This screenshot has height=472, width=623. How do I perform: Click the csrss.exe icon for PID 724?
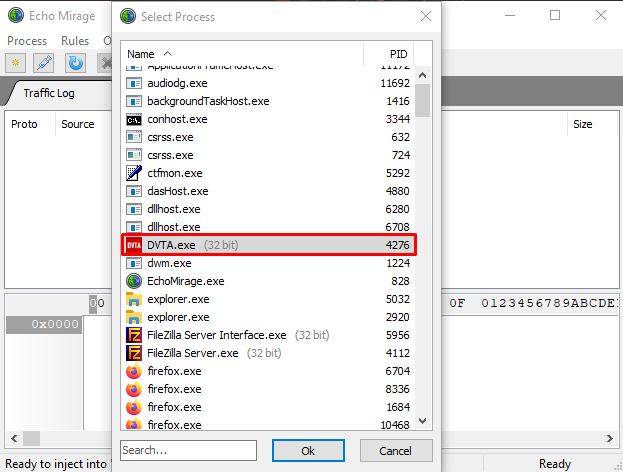tap(134, 155)
